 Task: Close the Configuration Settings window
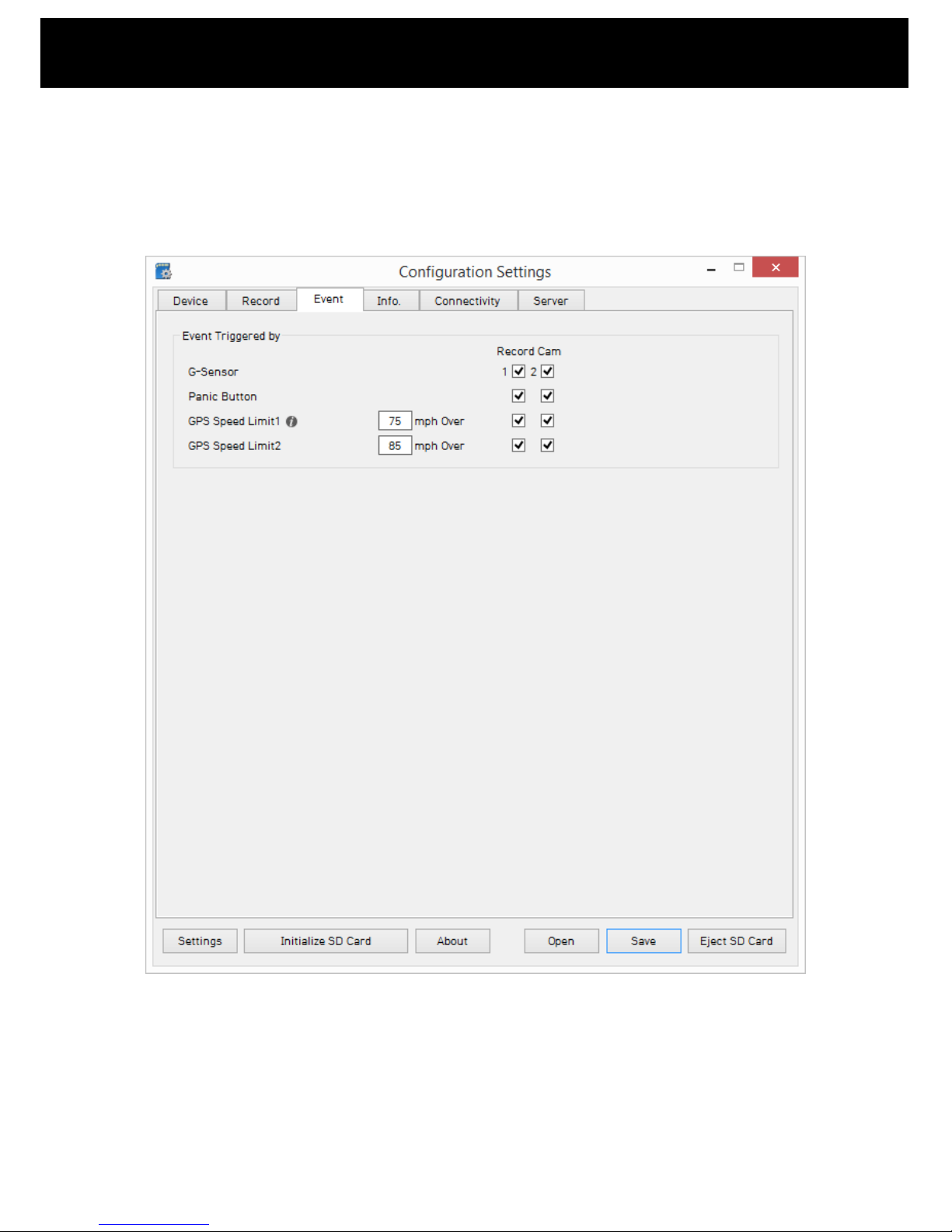point(775,267)
